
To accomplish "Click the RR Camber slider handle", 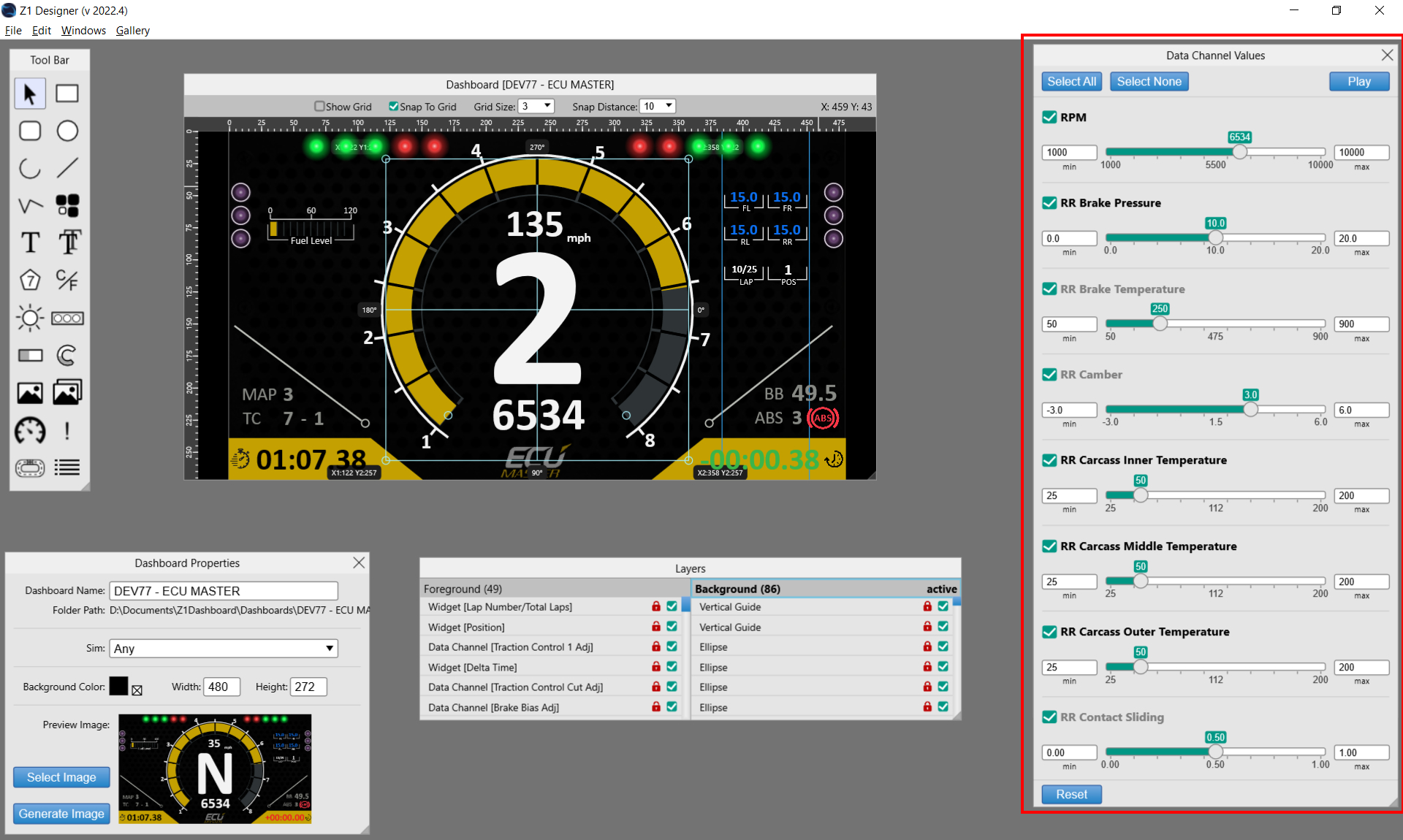I will click(1251, 410).
